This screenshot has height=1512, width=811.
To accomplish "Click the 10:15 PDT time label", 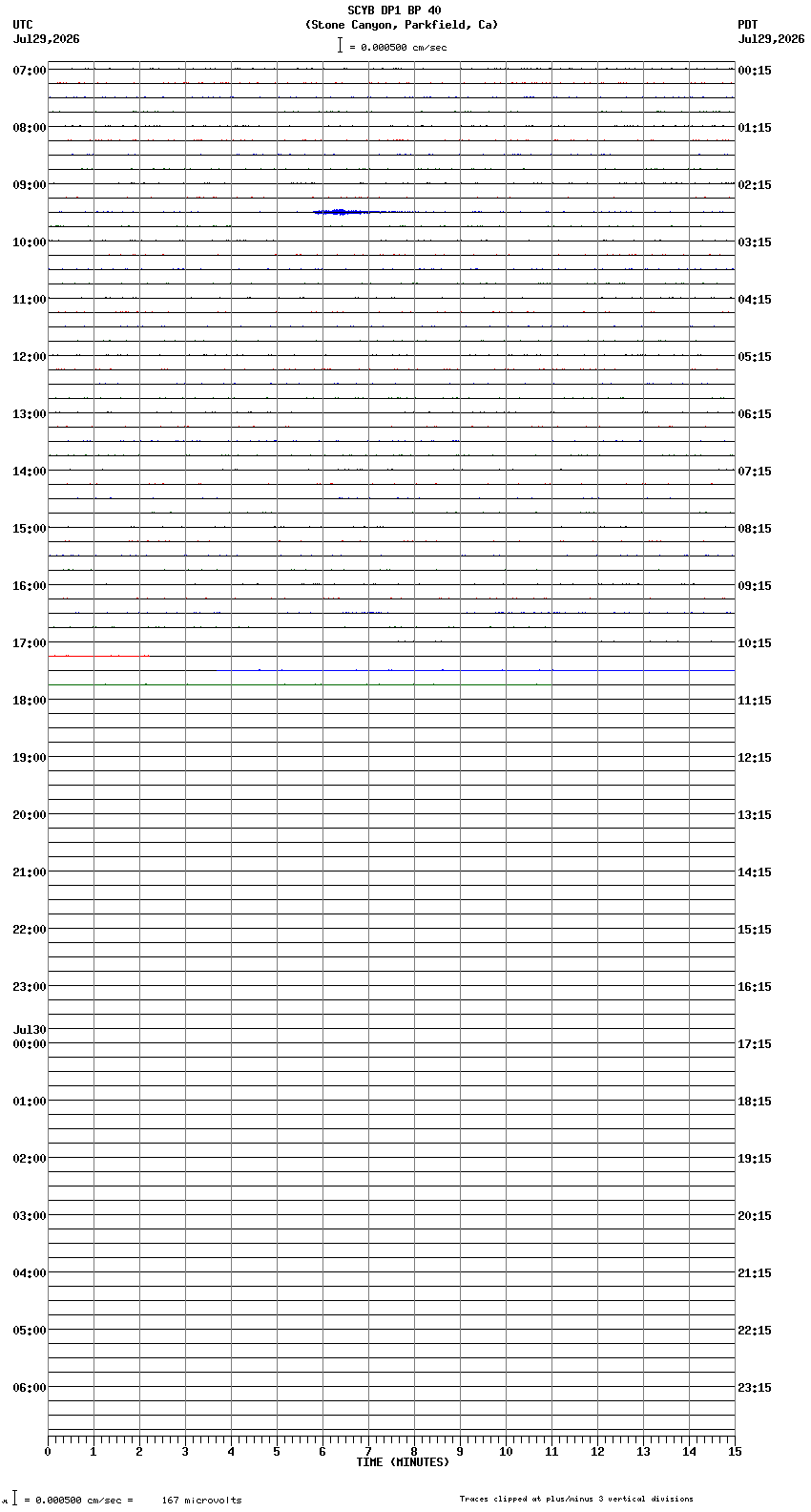I will [x=755, y=643].
